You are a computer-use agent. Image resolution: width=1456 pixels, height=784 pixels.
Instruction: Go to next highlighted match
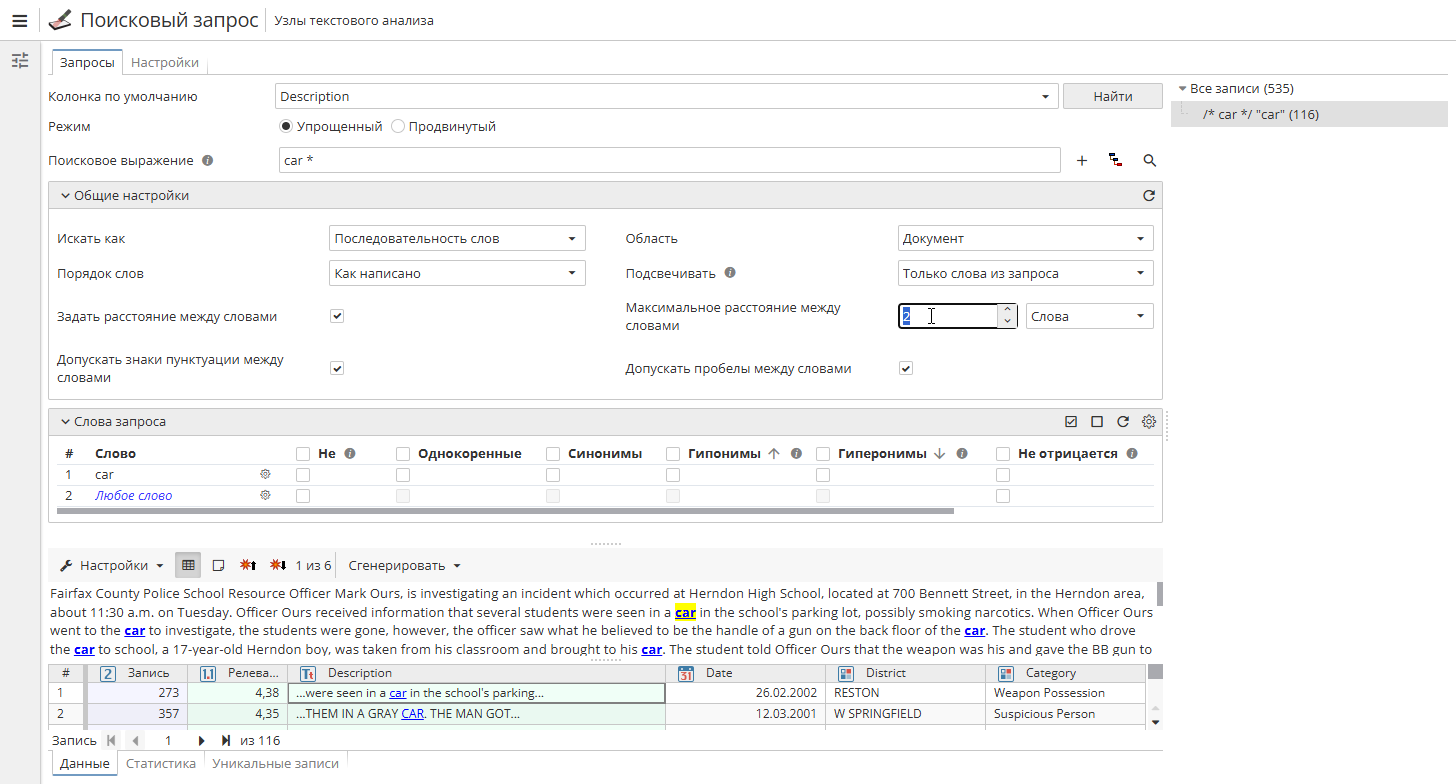point(279,565)
